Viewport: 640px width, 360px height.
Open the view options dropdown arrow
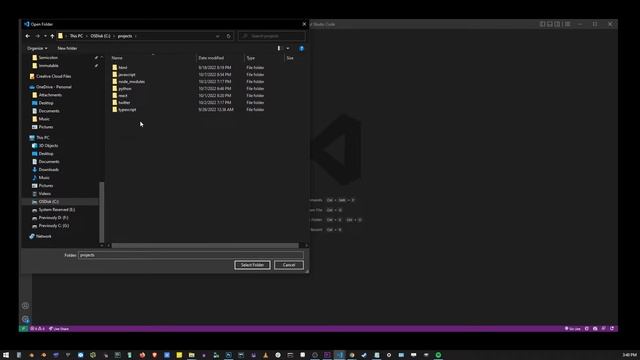[288, 48]
